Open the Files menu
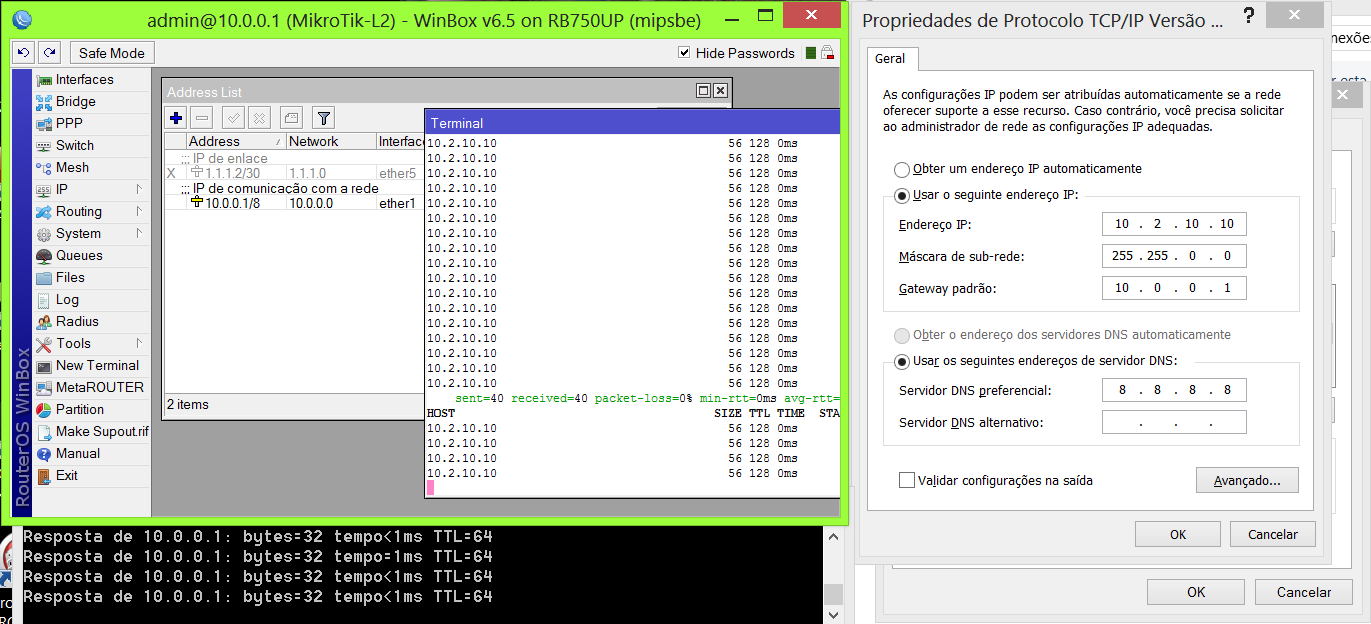 (70, 278)
